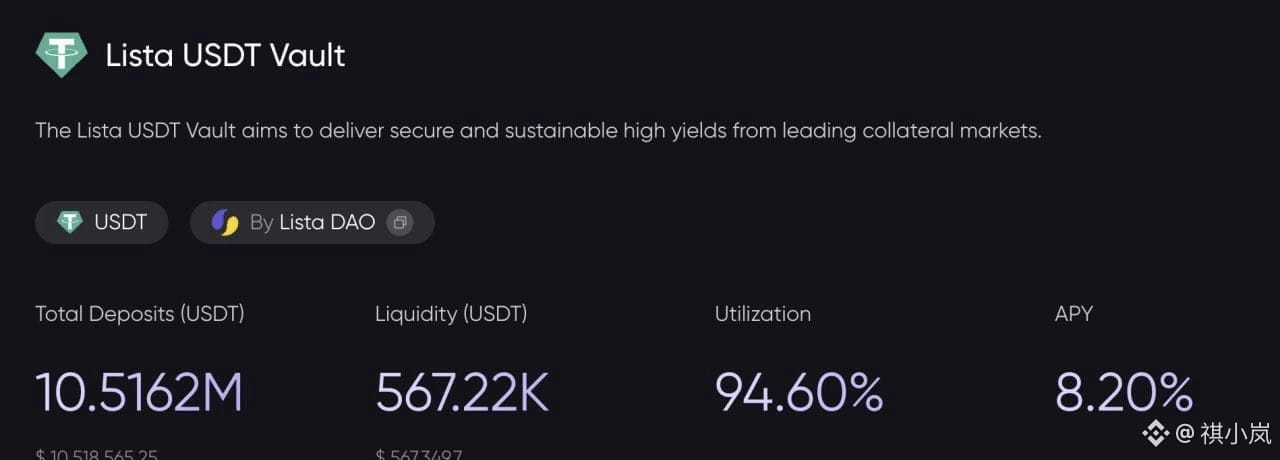
Task: Click the 10.5162M total deposits value
Action: click(139, 392)
